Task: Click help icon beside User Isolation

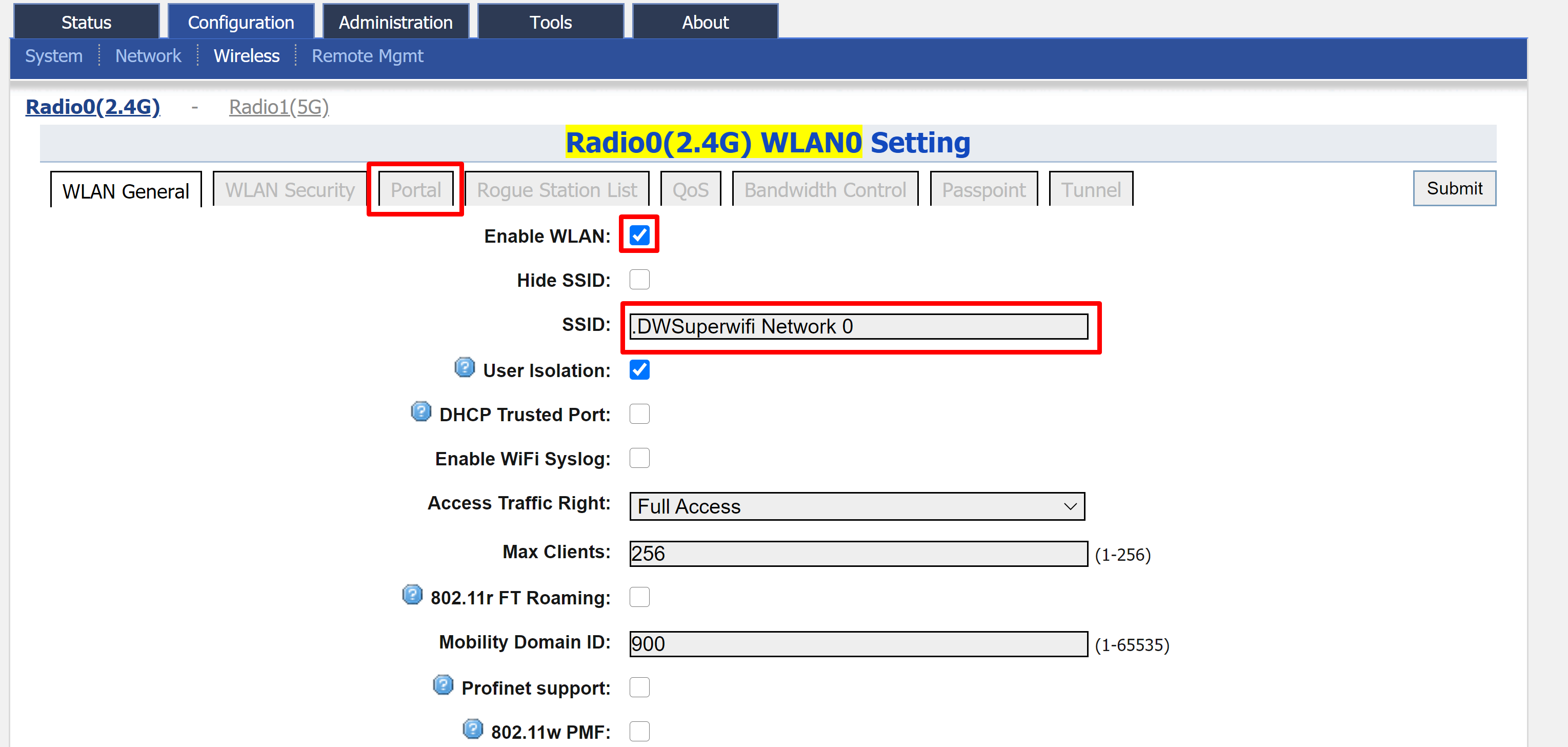Action: pyautogui.click(x=465, y=368)
